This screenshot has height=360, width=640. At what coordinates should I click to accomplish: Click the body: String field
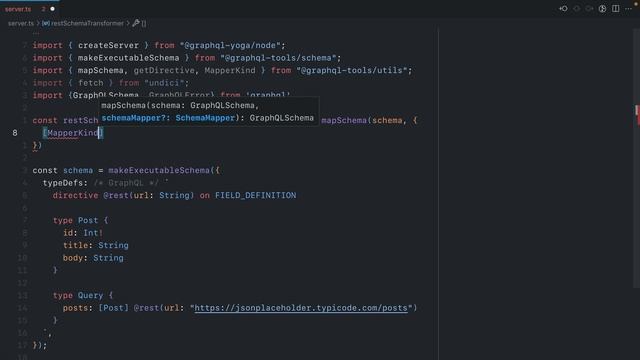coord(93,258)
